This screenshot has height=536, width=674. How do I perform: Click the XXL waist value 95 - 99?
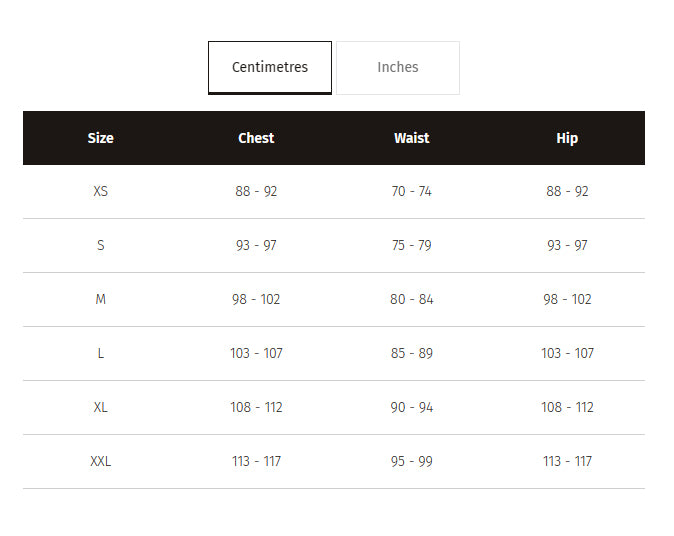tap(412, 461)
